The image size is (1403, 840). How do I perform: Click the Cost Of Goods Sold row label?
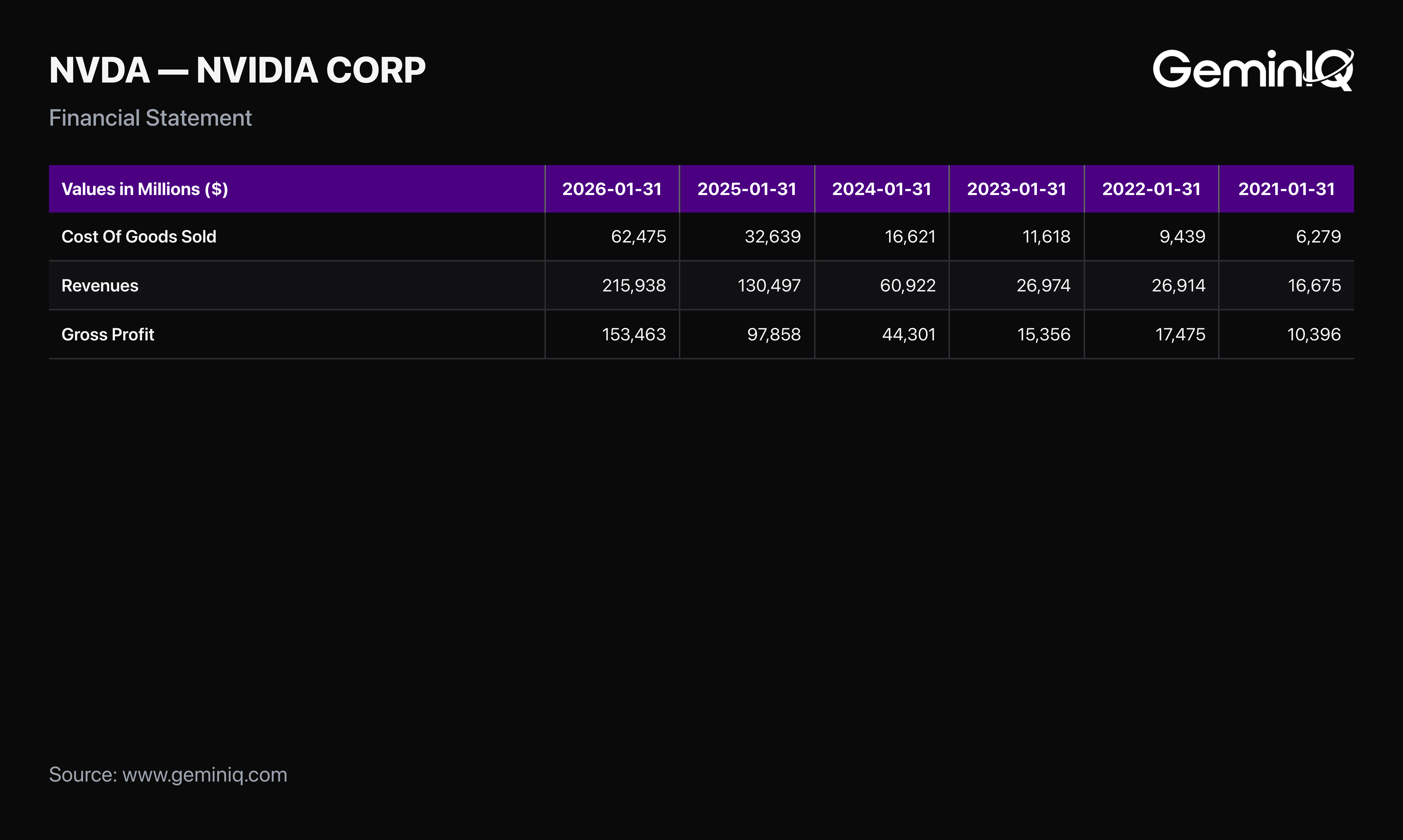[x=139, y=237]
